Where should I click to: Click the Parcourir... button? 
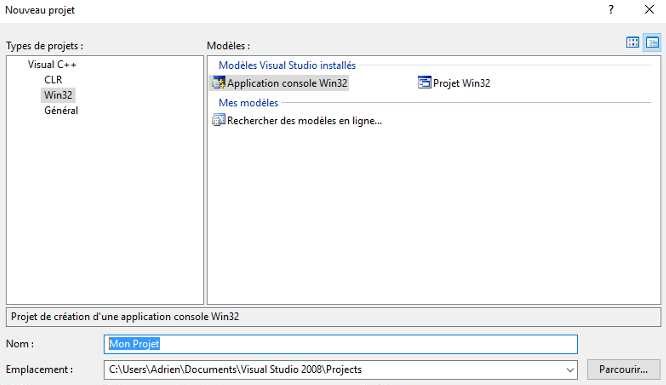[624, 369]
